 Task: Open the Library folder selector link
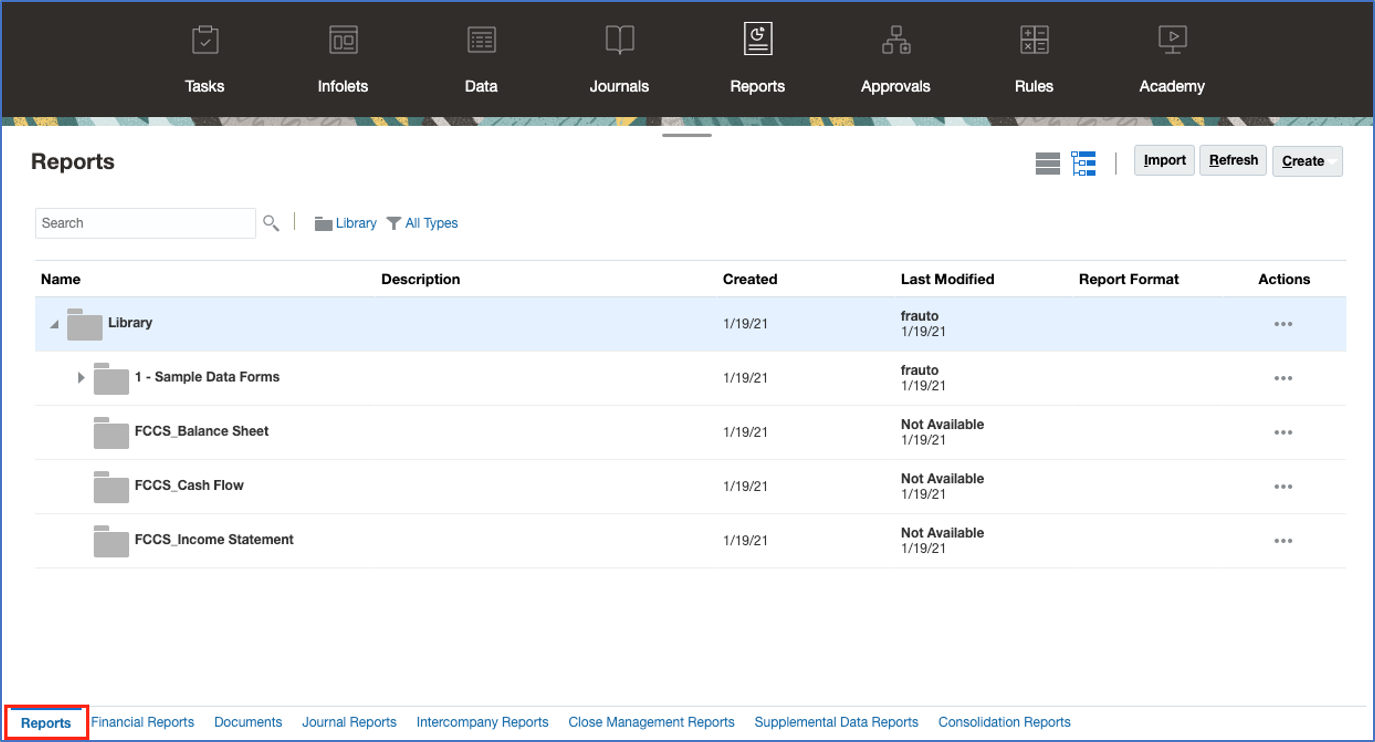coord(346,223)
